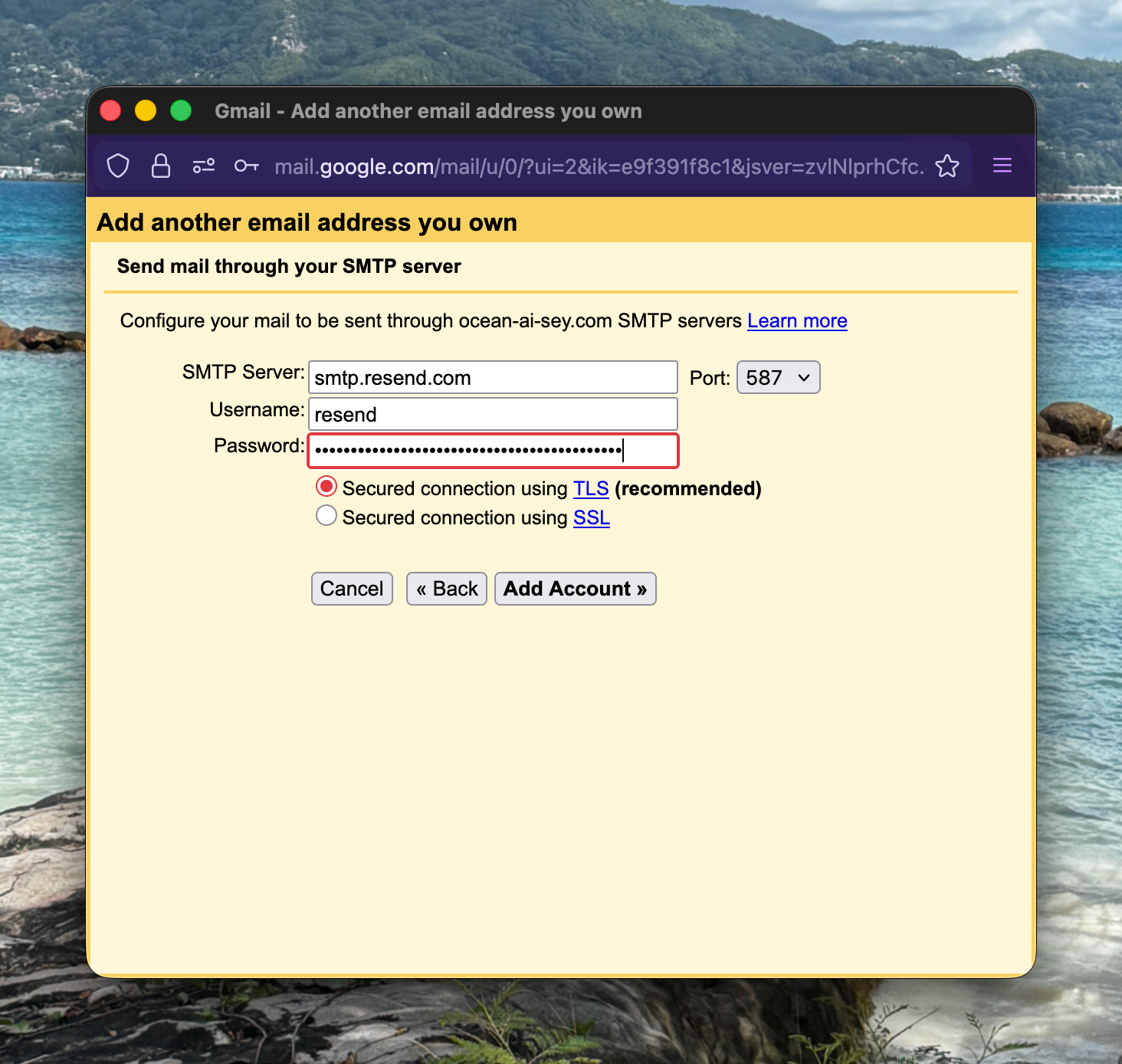Click the permissions settings icon in address bar
The width and height of the screenshot is (1122, 1064).
(204, 166)
